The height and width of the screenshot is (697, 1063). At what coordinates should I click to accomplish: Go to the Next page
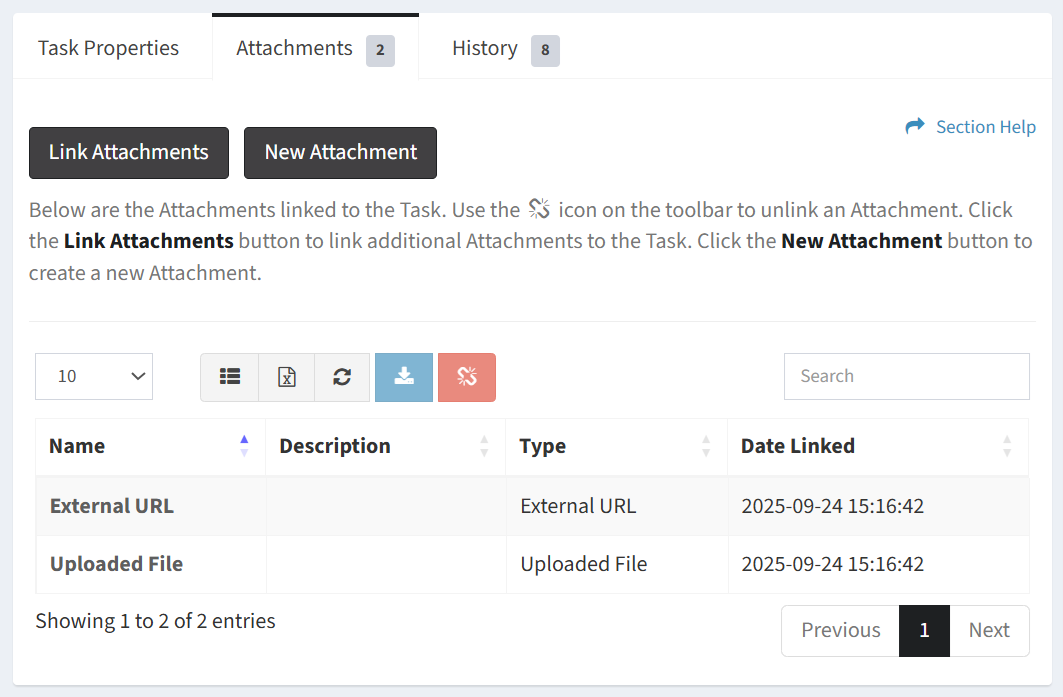[988, 630]
